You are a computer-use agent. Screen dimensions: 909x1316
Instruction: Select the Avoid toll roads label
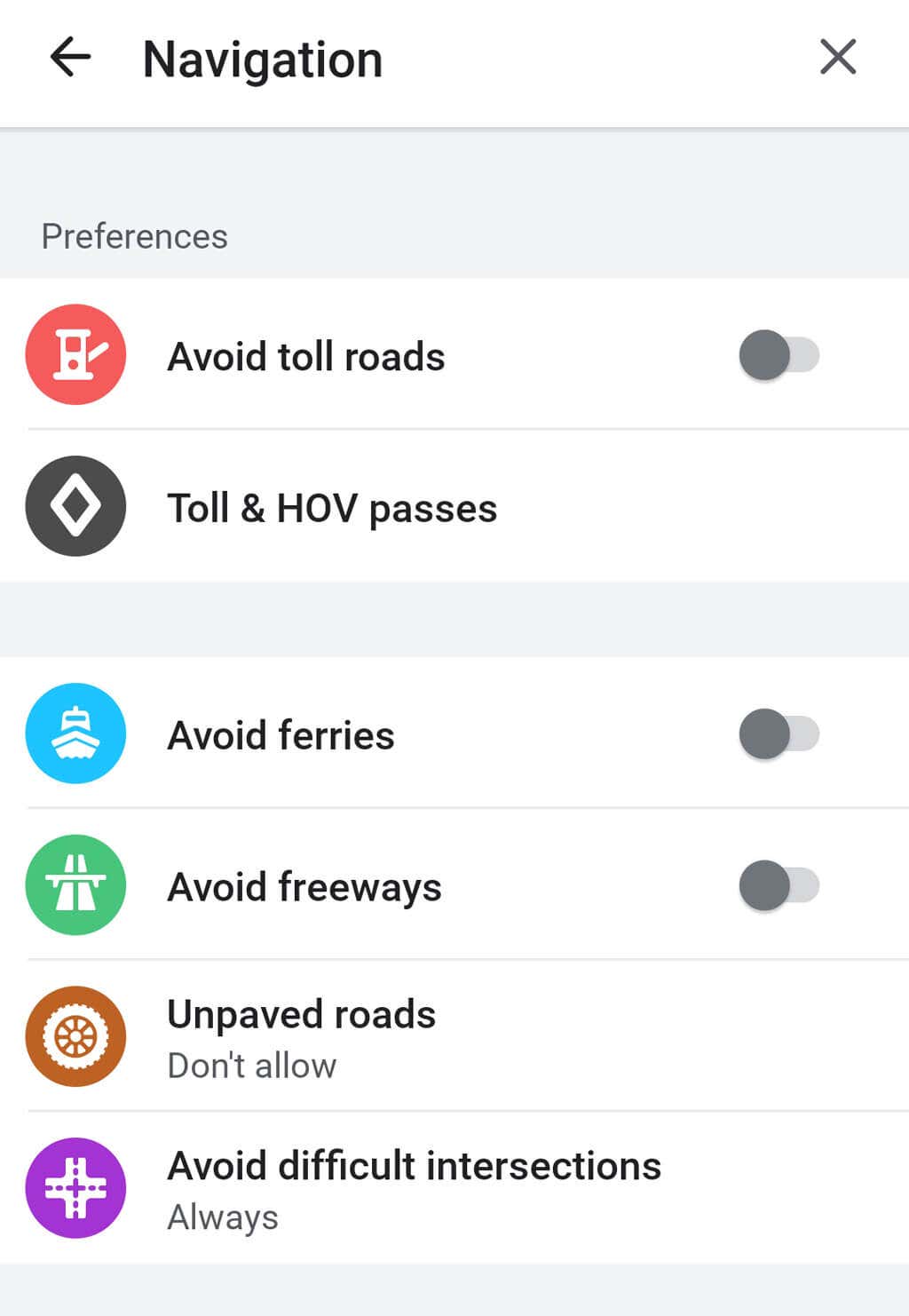tap(306, 357)
